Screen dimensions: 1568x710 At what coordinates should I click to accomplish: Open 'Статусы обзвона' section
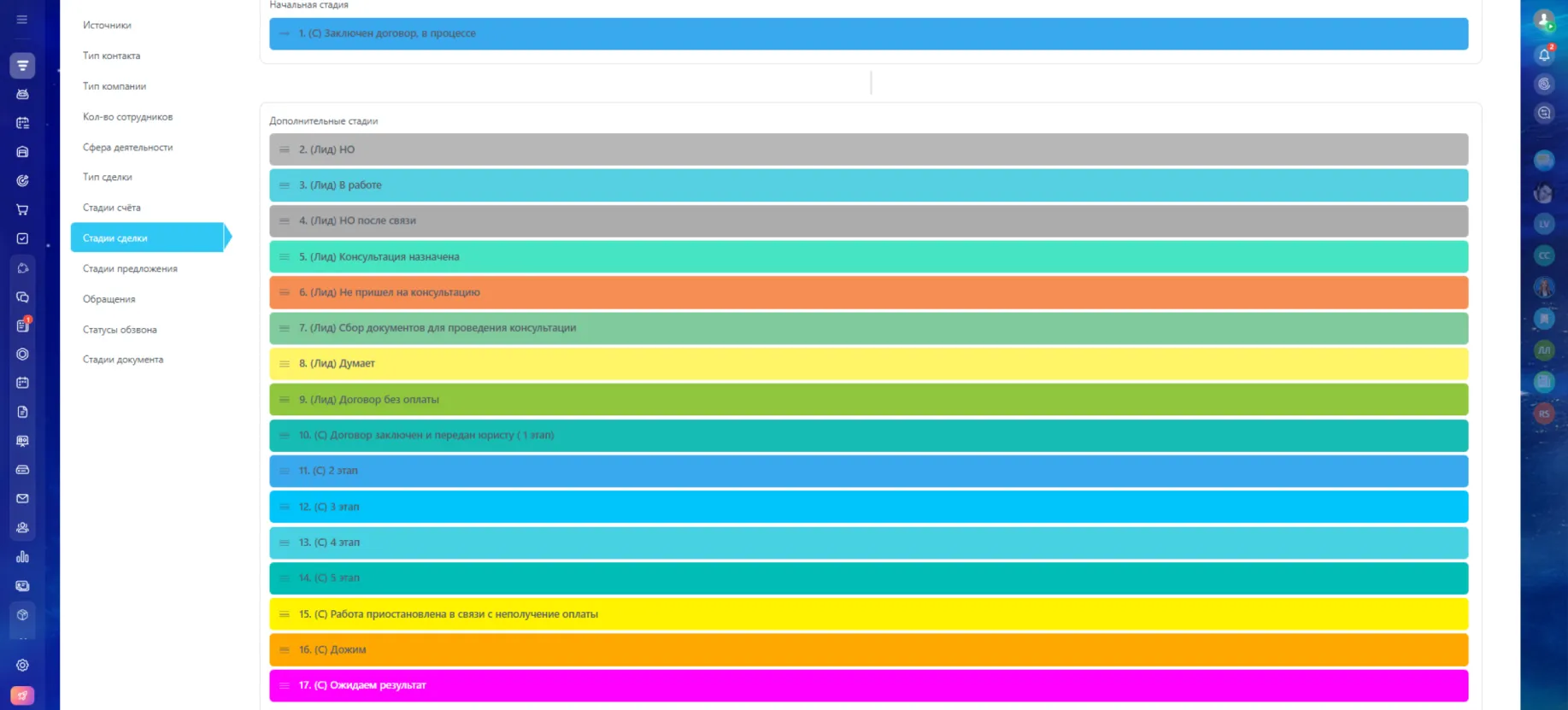[120, 330]
